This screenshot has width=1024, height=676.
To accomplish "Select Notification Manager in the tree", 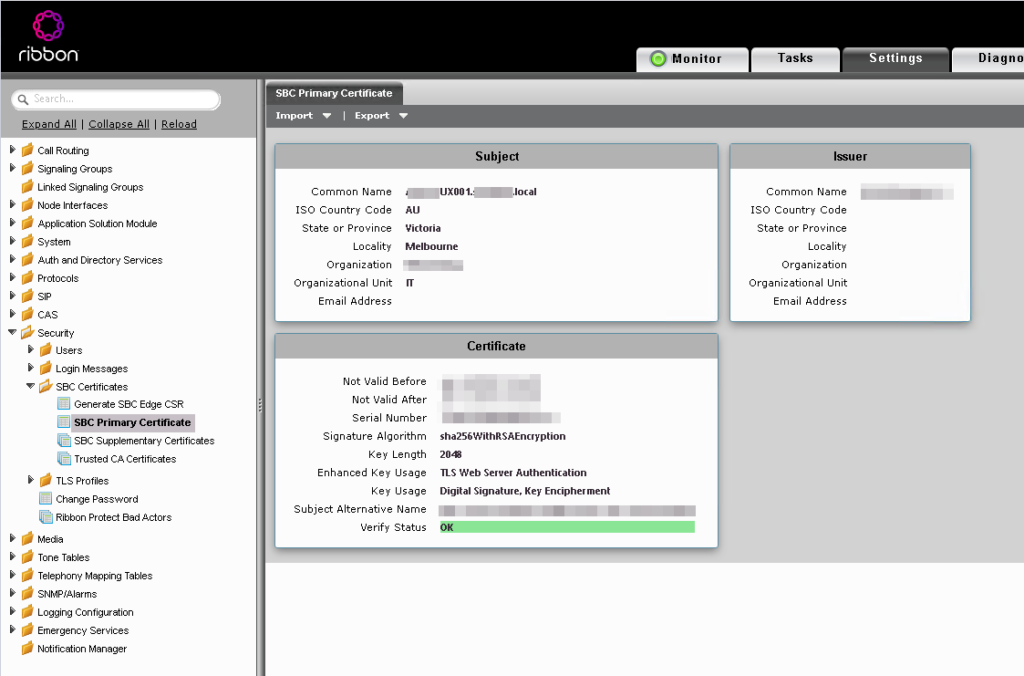I will [82, 649].
